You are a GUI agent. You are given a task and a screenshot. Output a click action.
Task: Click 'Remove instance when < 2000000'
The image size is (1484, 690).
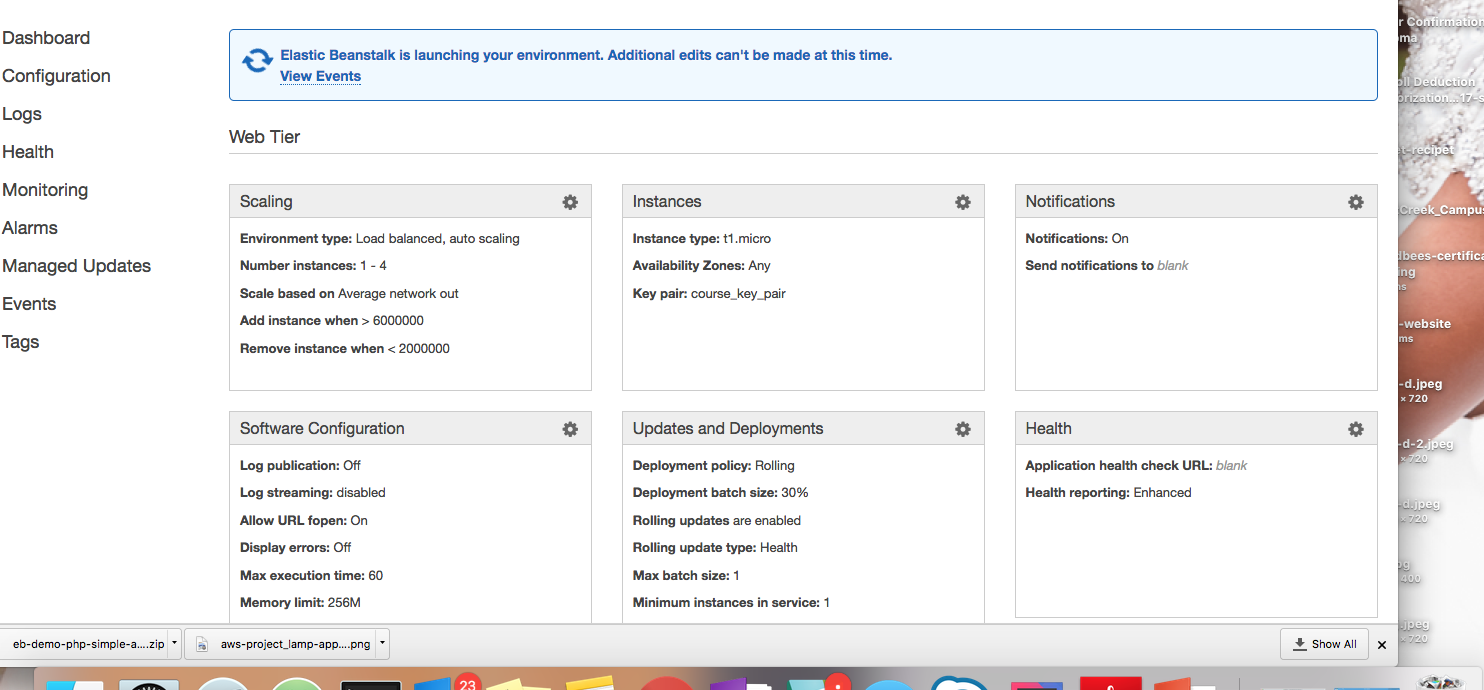coord(345,349)
